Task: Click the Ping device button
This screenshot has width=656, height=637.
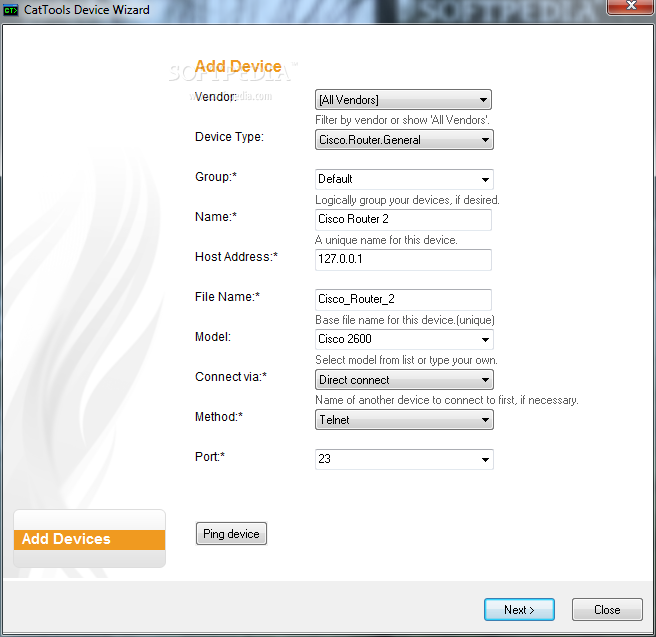Action: (231, 534)
